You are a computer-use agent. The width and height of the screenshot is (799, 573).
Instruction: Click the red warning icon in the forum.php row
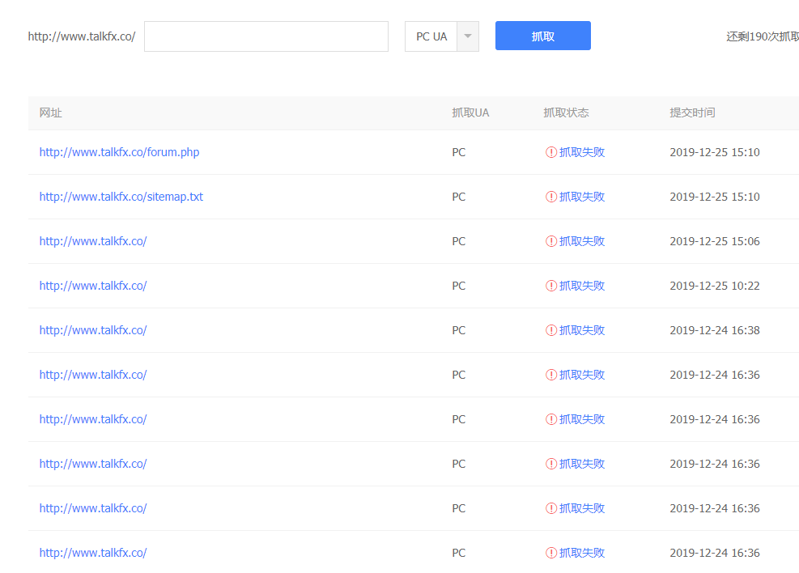point(551,152)
